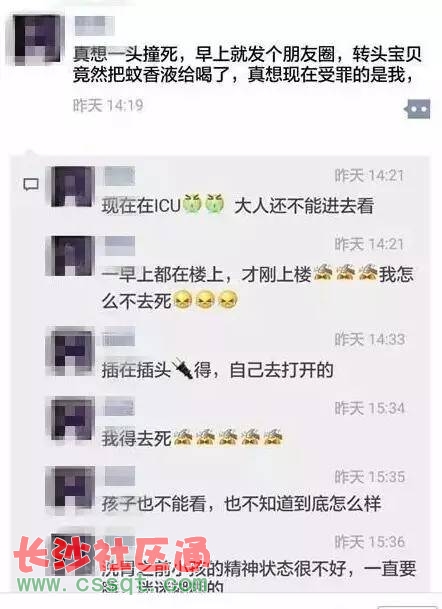This screenshot has width=442, height=609.
Task: Tap the first green sick emoji
Action: click(x=193, y=204)
